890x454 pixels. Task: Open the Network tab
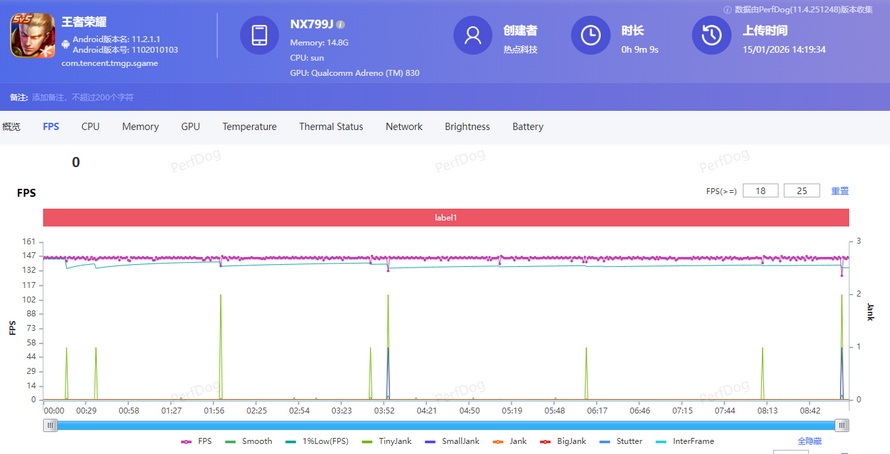404,127
